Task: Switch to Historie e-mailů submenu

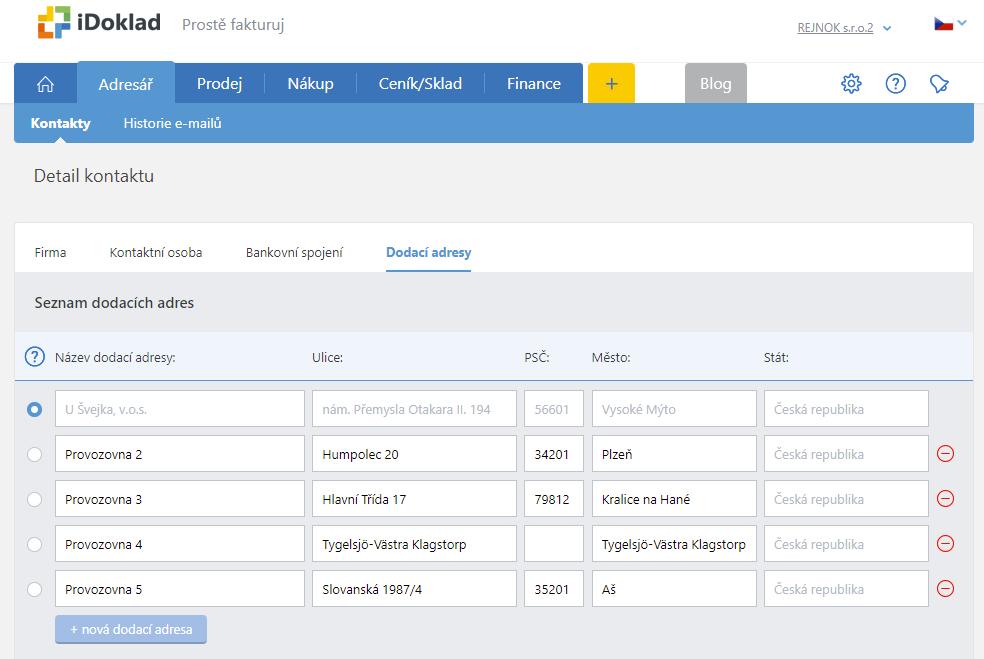Action: 172,123
